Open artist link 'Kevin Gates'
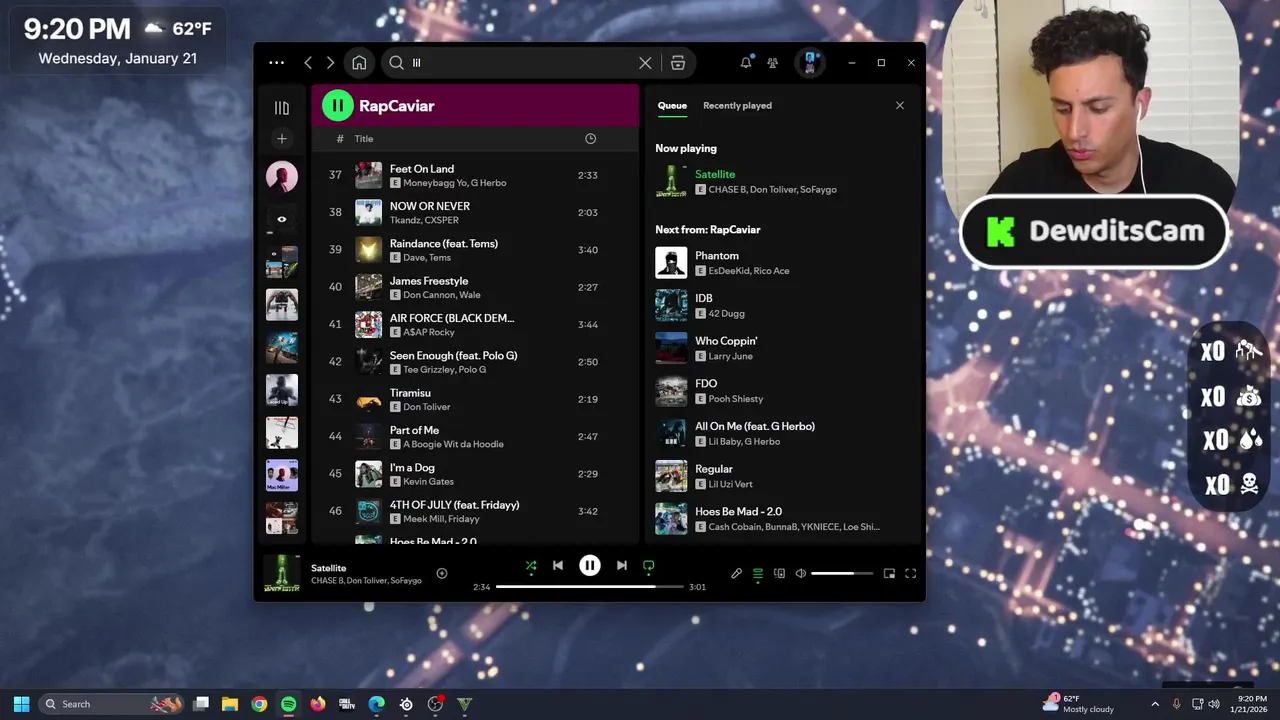Screen dimensions: 1280x720 click(428, 482)
